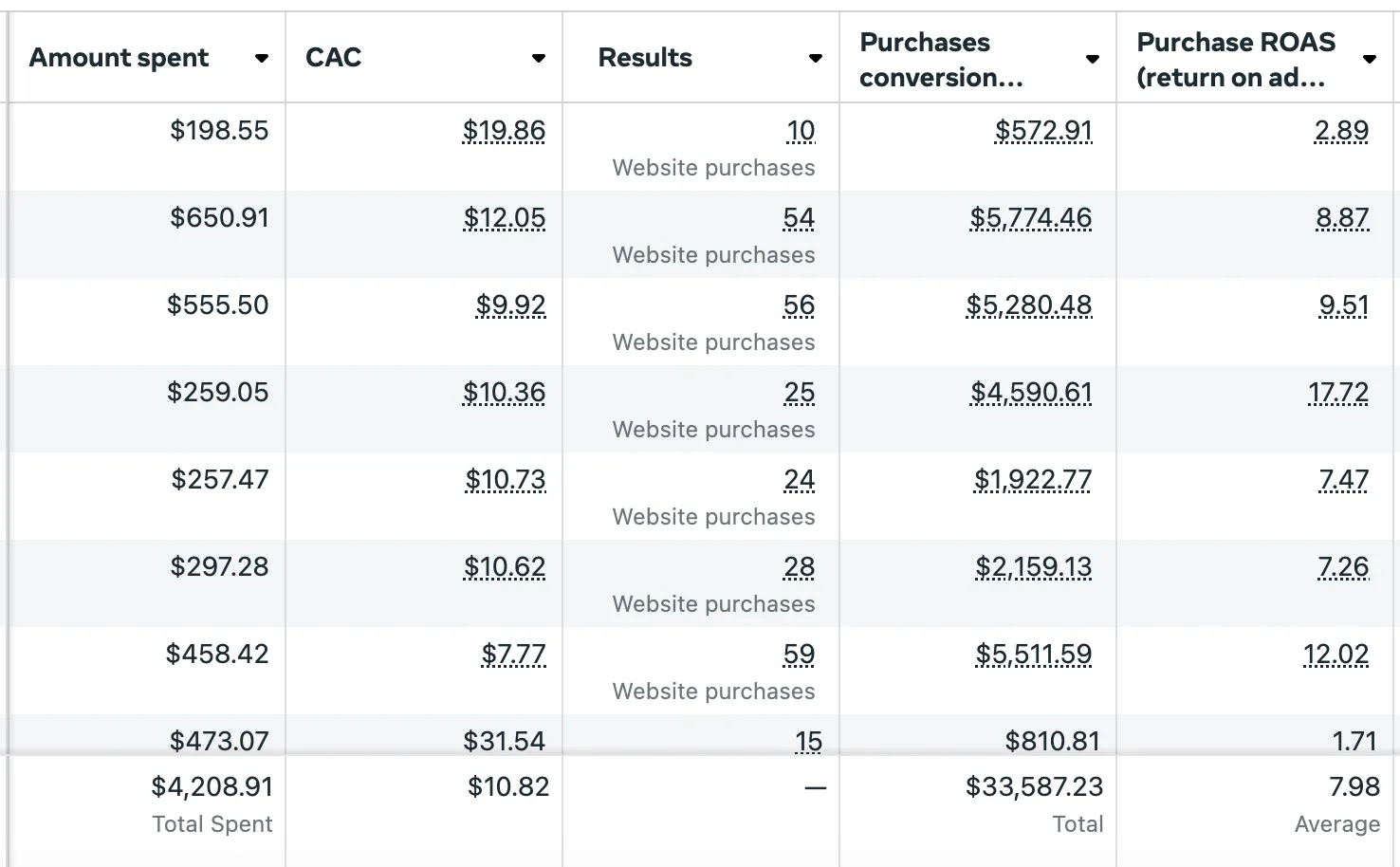Click the $19.86 CAC value
The width and height of the screenshot is (1400, 867).
click(504, 131)
